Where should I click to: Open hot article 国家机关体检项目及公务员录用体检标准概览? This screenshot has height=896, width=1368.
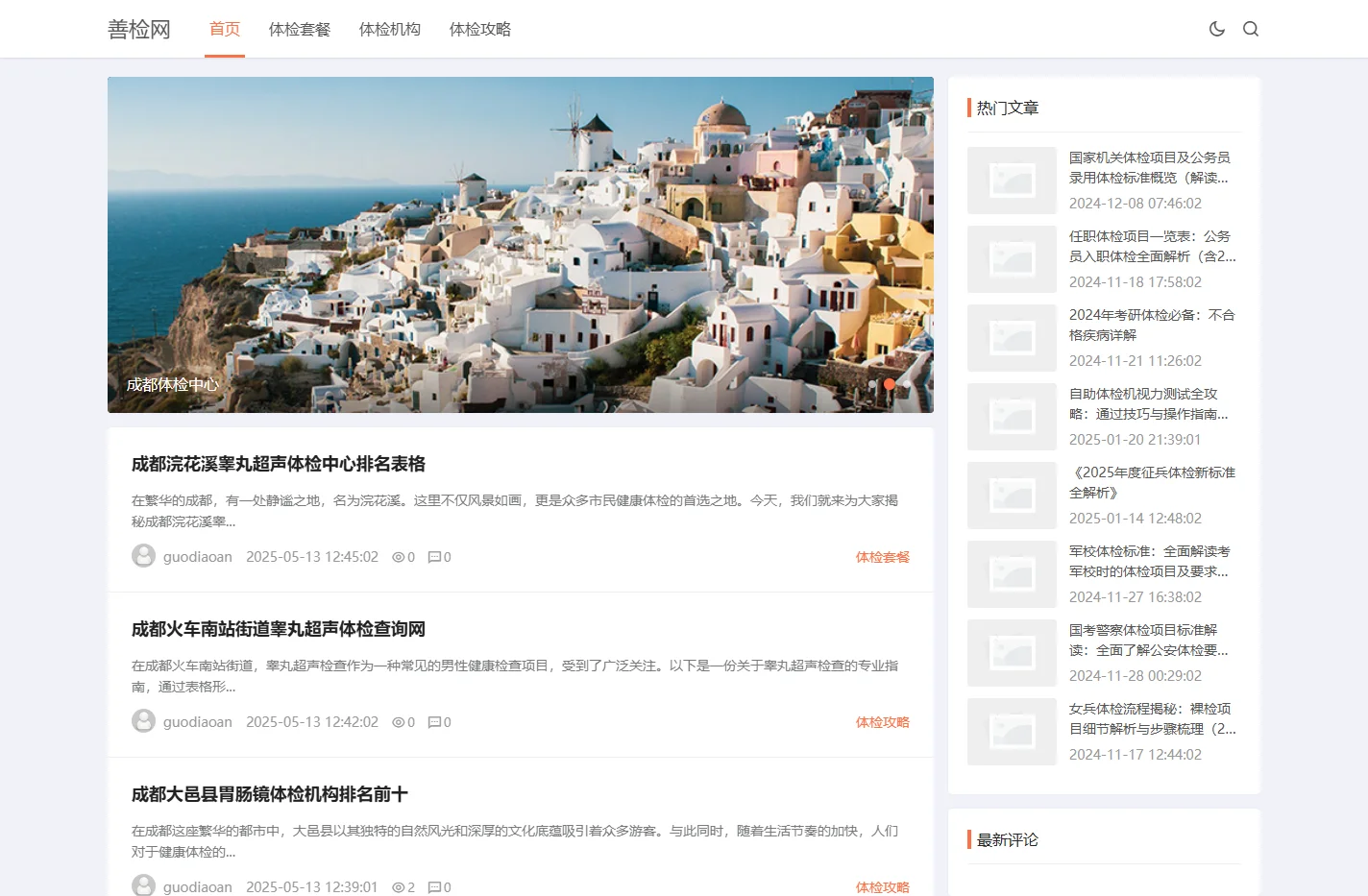pos(1150,167)
